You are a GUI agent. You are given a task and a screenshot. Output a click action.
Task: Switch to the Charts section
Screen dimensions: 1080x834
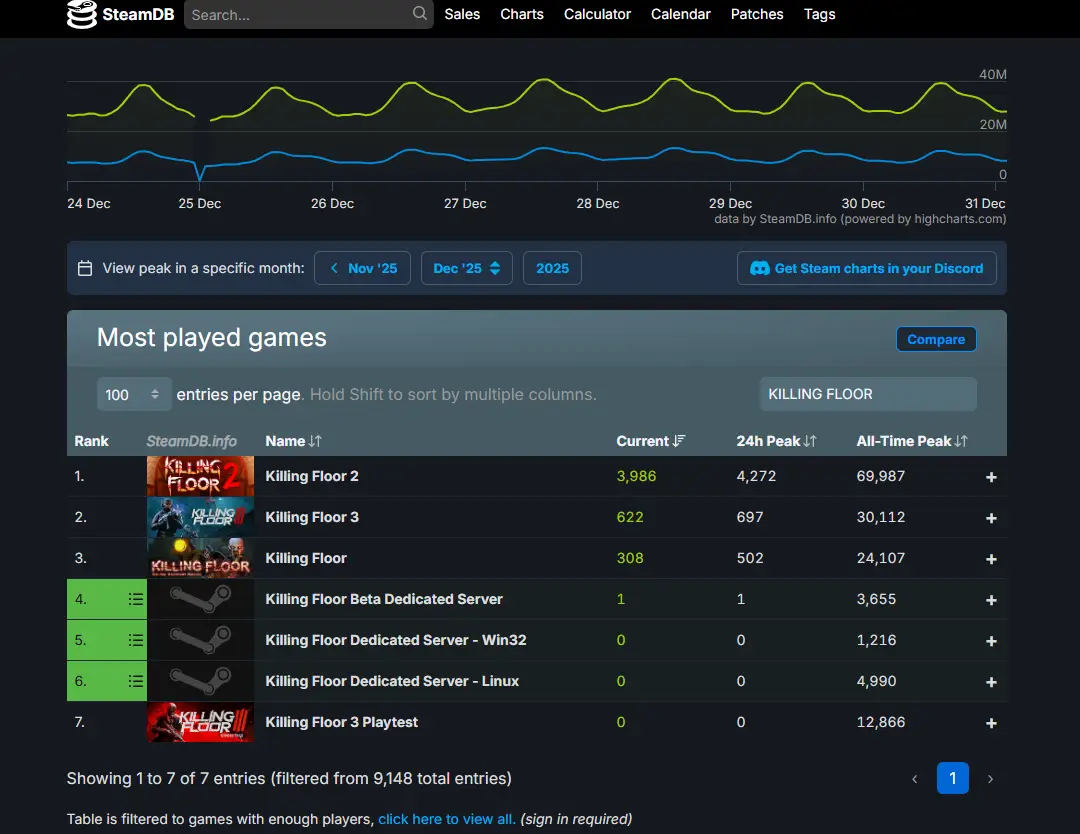521,14
